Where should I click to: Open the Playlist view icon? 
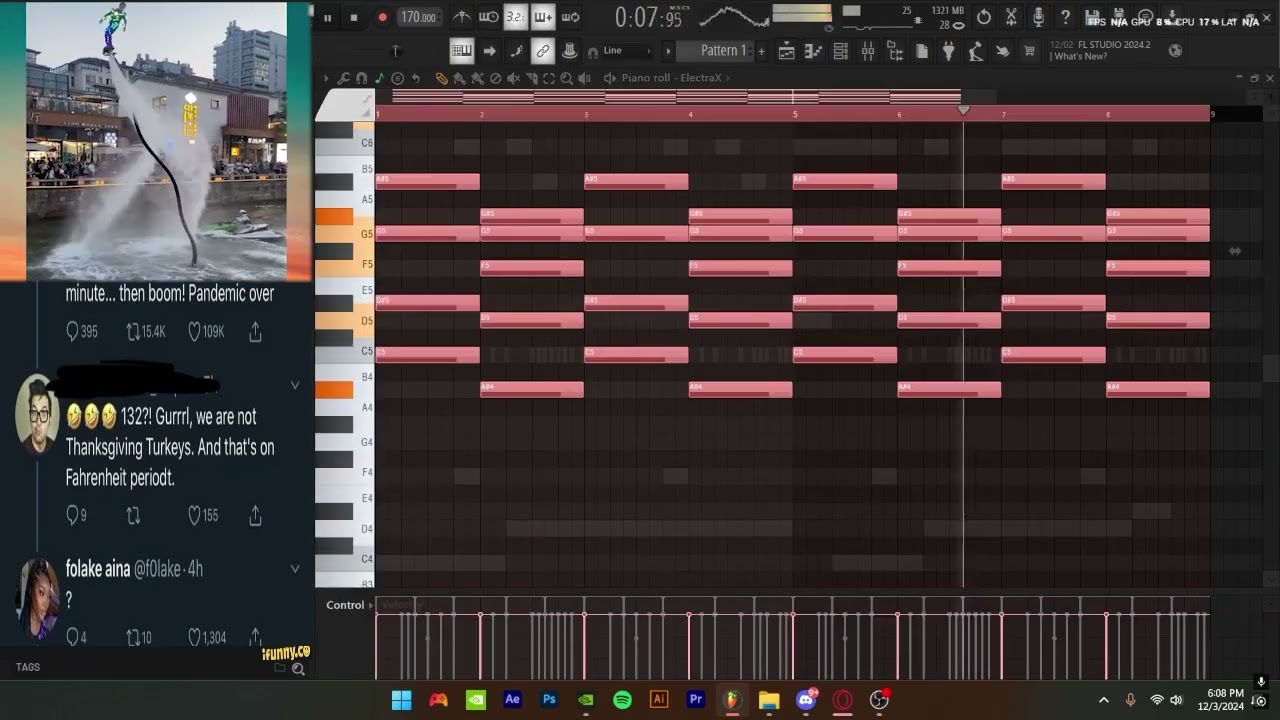(x=786, y=51)
